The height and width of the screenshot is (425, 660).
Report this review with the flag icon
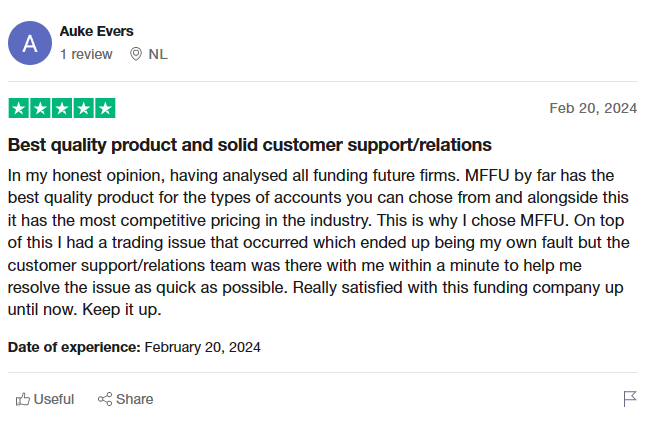(x=630, y=398)
